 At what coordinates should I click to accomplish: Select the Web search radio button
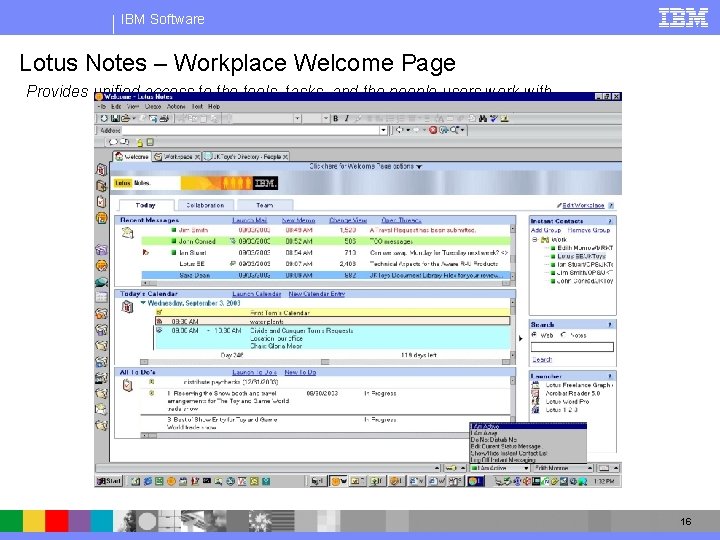534,335
